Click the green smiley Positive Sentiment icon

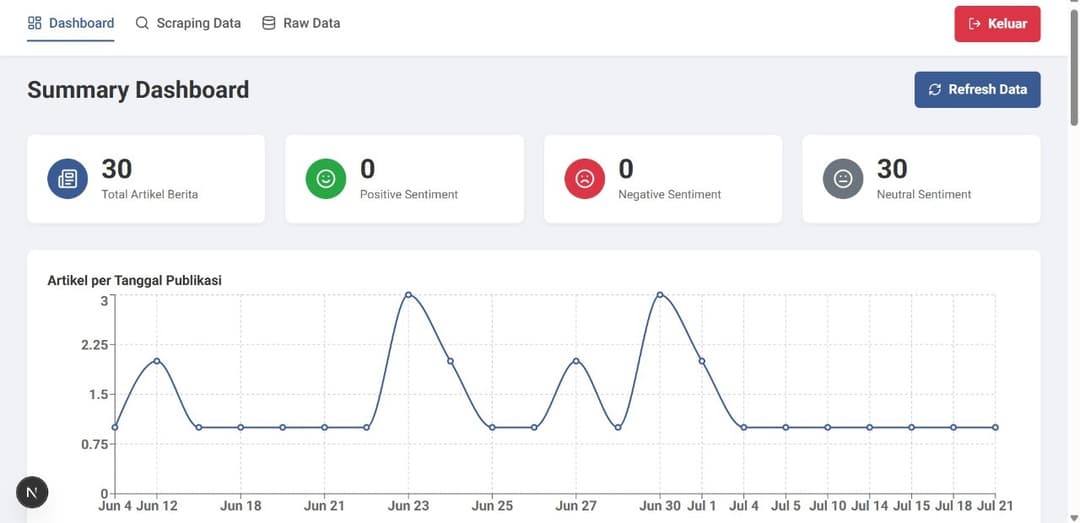326,179
